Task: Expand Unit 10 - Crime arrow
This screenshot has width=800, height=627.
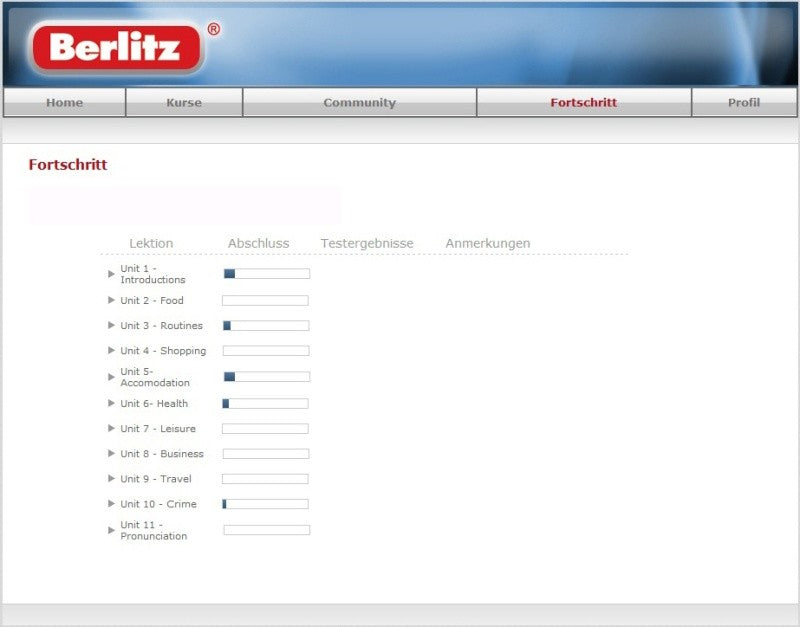Action: pos(111,504)
